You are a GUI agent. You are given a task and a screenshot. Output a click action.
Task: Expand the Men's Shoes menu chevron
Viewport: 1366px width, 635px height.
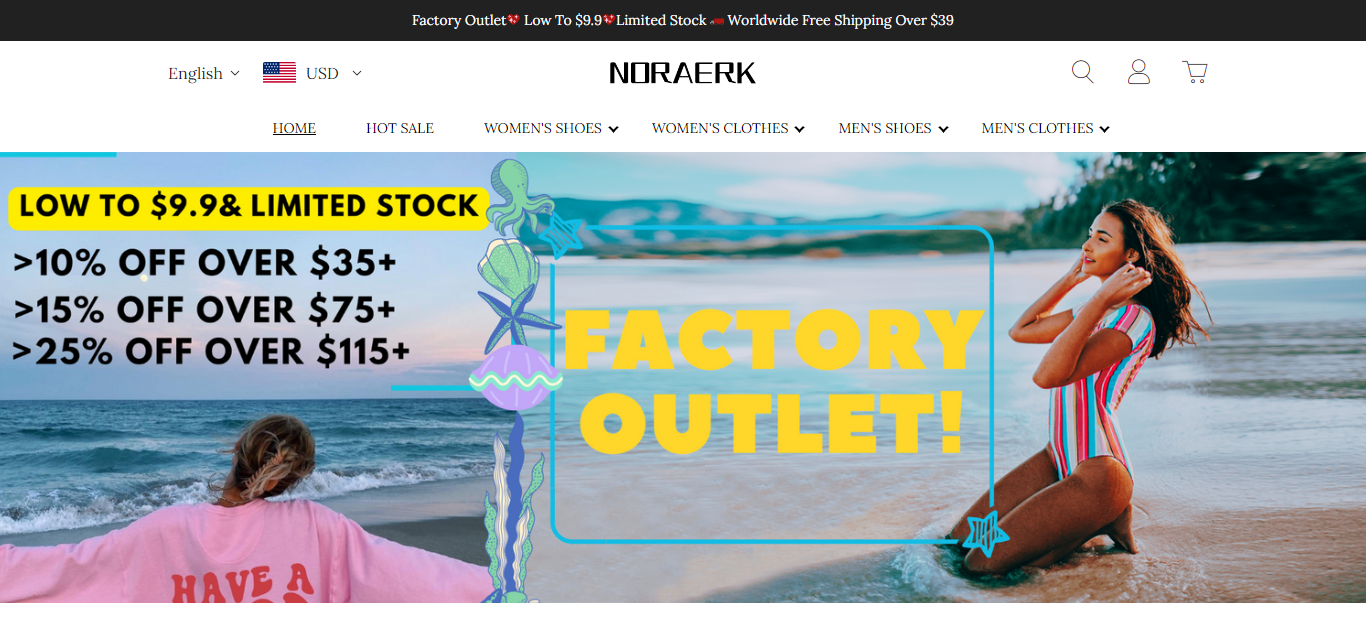tap(942, 129)
